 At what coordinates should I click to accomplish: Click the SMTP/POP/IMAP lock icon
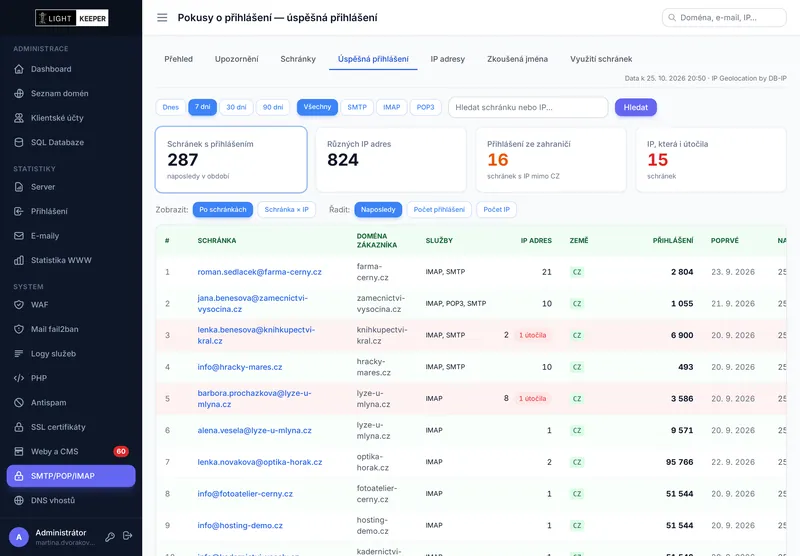19,476
